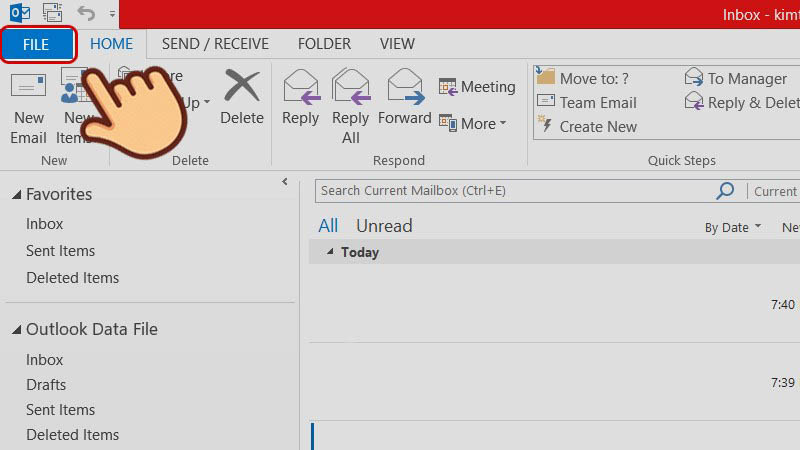Image resolution: width=800 pixels, height=450 pixels.
Task: Click the Reply All envelope icon
Action: [351, 86]
